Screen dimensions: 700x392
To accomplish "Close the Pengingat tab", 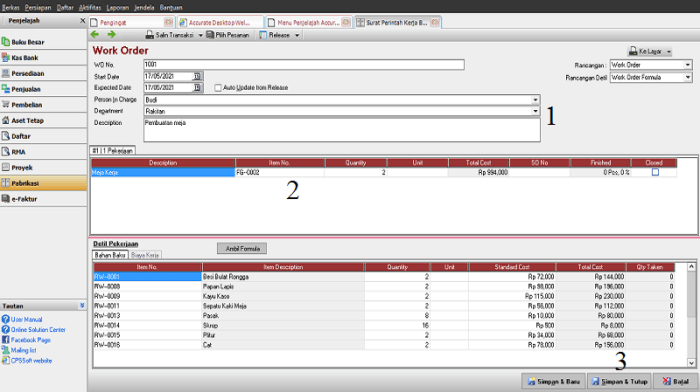I will [168, 22].
